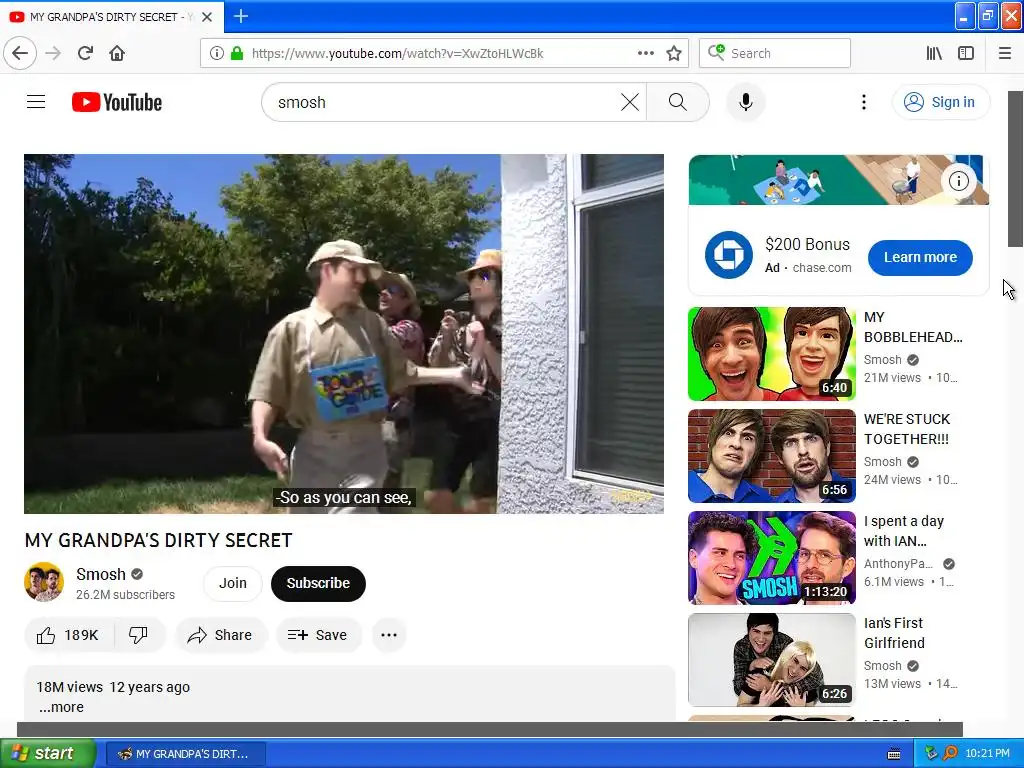Screen dimensions: 1024x768
Task: Click Learn more on Chase ad
Action: [920, 257]
